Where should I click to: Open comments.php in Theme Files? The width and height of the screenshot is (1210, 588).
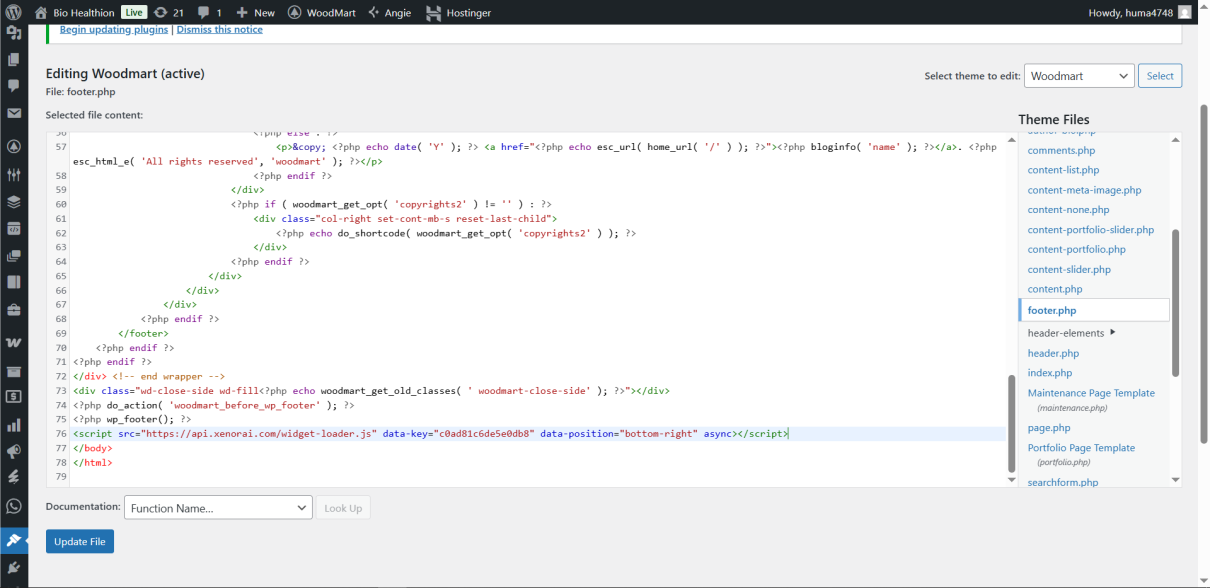tap(1061, 151)
